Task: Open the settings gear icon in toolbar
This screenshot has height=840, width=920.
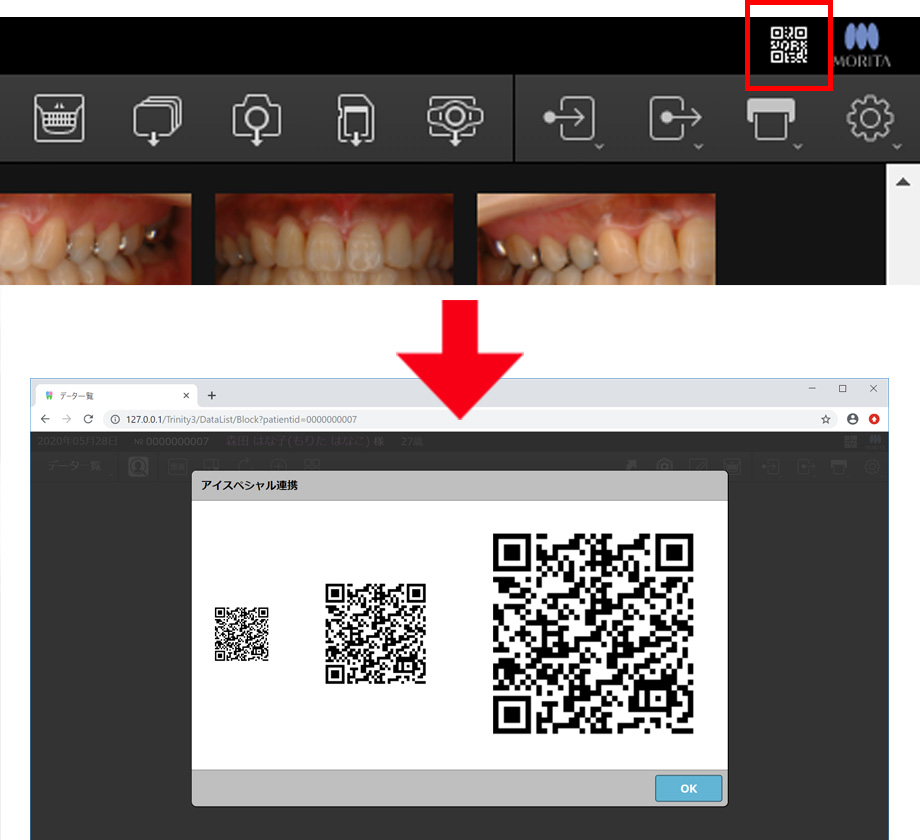Action: (870, 118)
